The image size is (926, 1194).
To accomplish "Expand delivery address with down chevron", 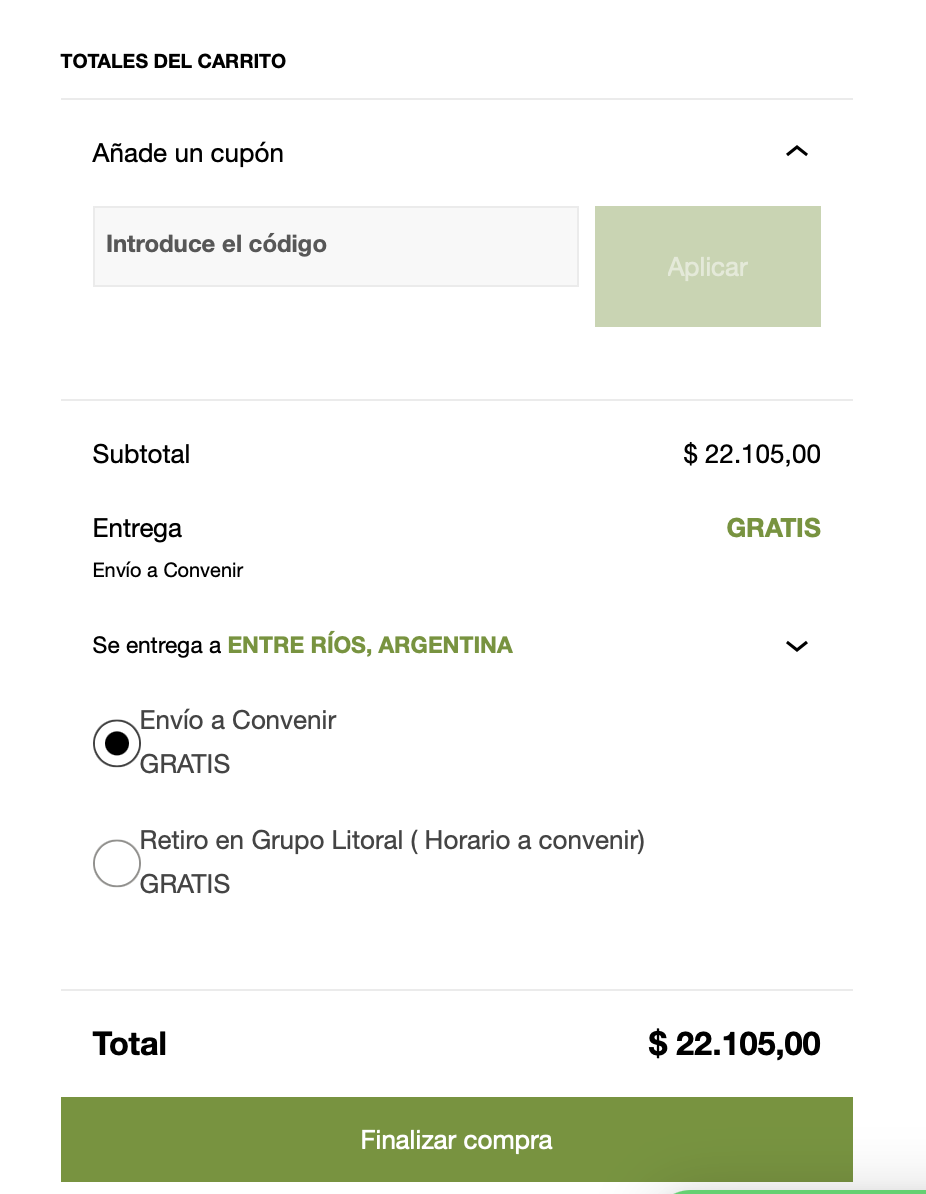I will (797, 646).
